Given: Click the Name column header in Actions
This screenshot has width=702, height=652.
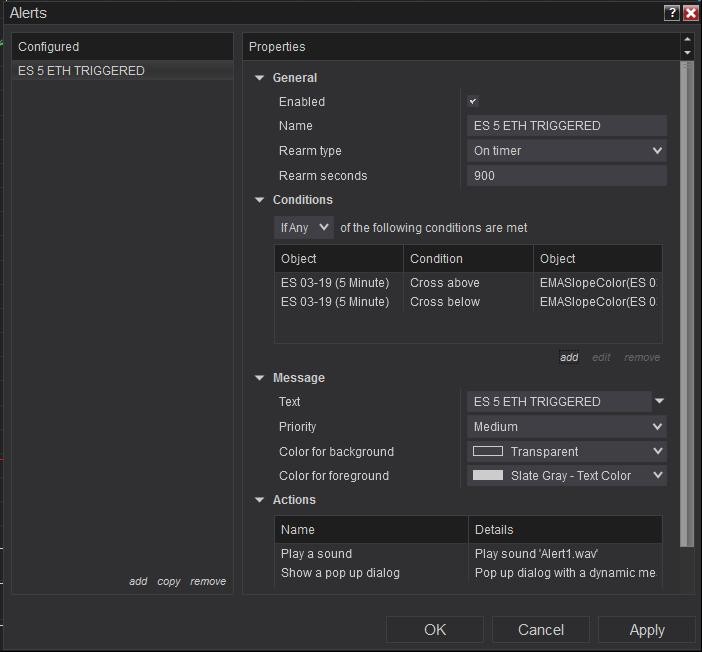Looking at the screenshot, I should click(371, 530).
